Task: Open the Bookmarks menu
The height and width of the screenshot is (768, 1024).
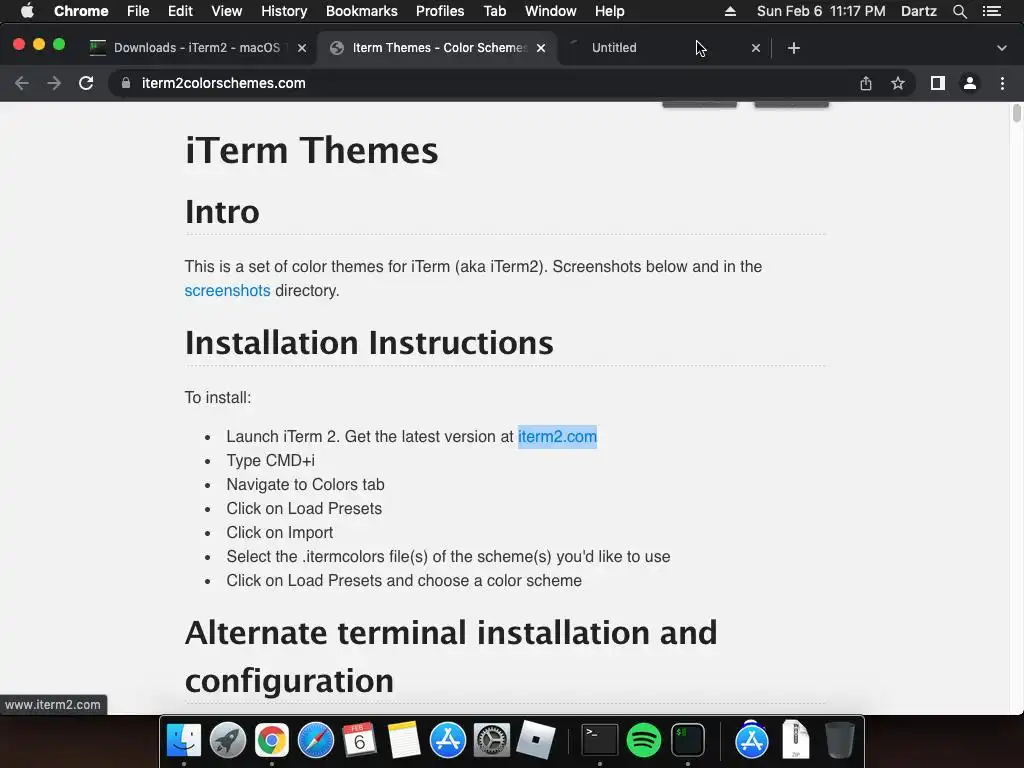Action: 362,11
